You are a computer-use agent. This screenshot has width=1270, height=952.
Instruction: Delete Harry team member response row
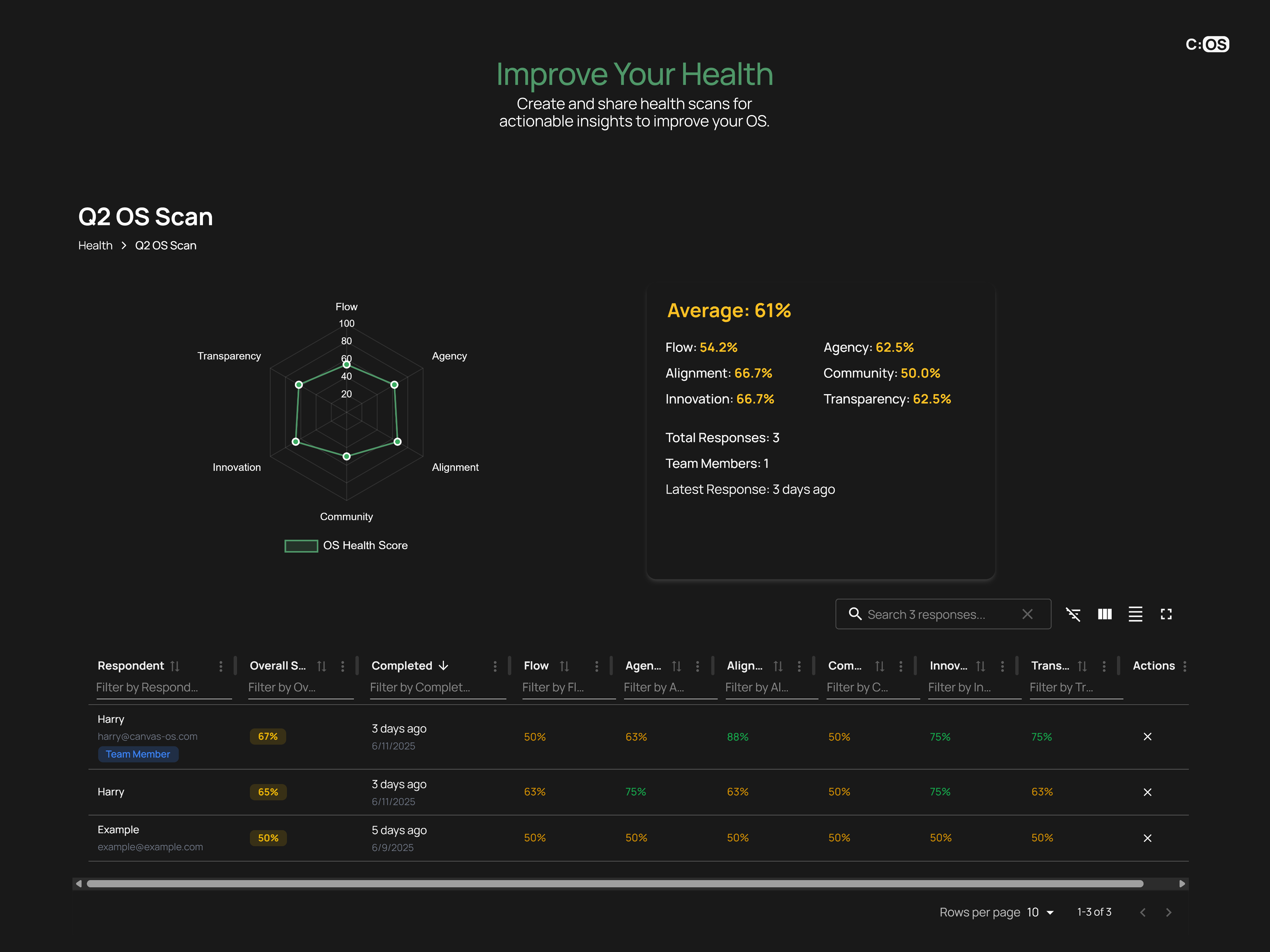pos(1147,737)
